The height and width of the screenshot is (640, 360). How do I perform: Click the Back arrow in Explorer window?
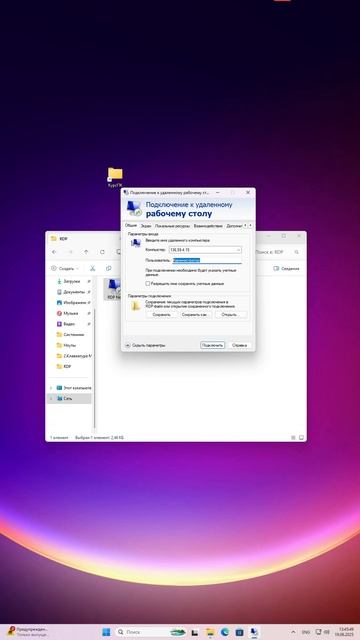[54, 252]
